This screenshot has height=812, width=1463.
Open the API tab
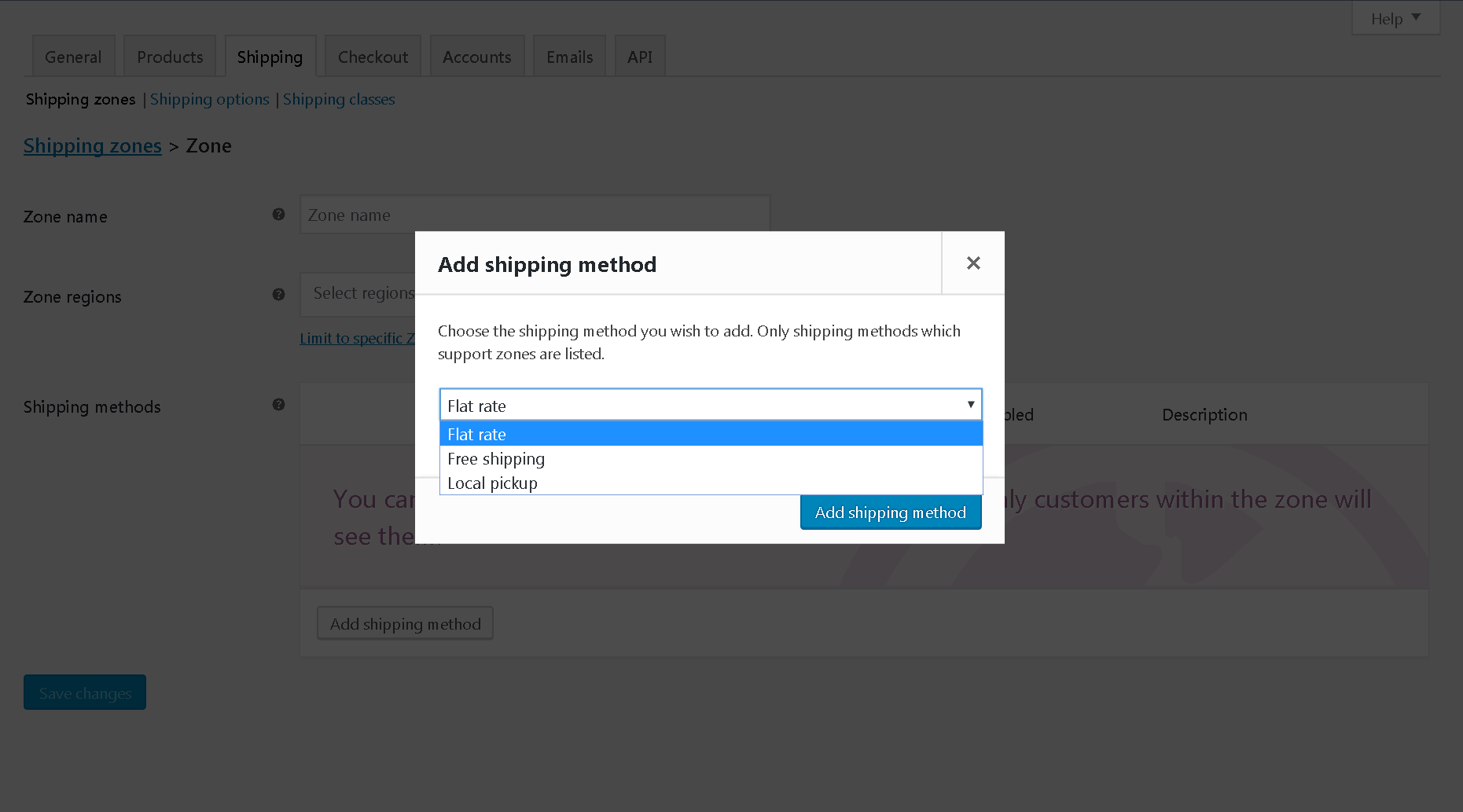coord(640,57)
